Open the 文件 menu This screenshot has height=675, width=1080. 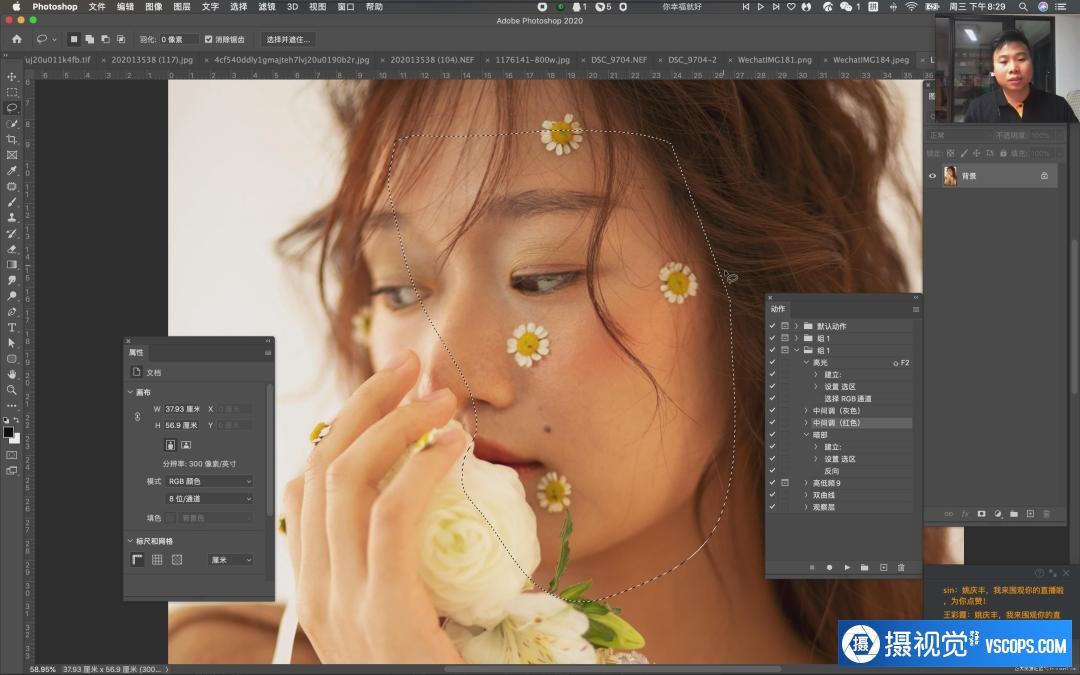(x=97, y=6)
